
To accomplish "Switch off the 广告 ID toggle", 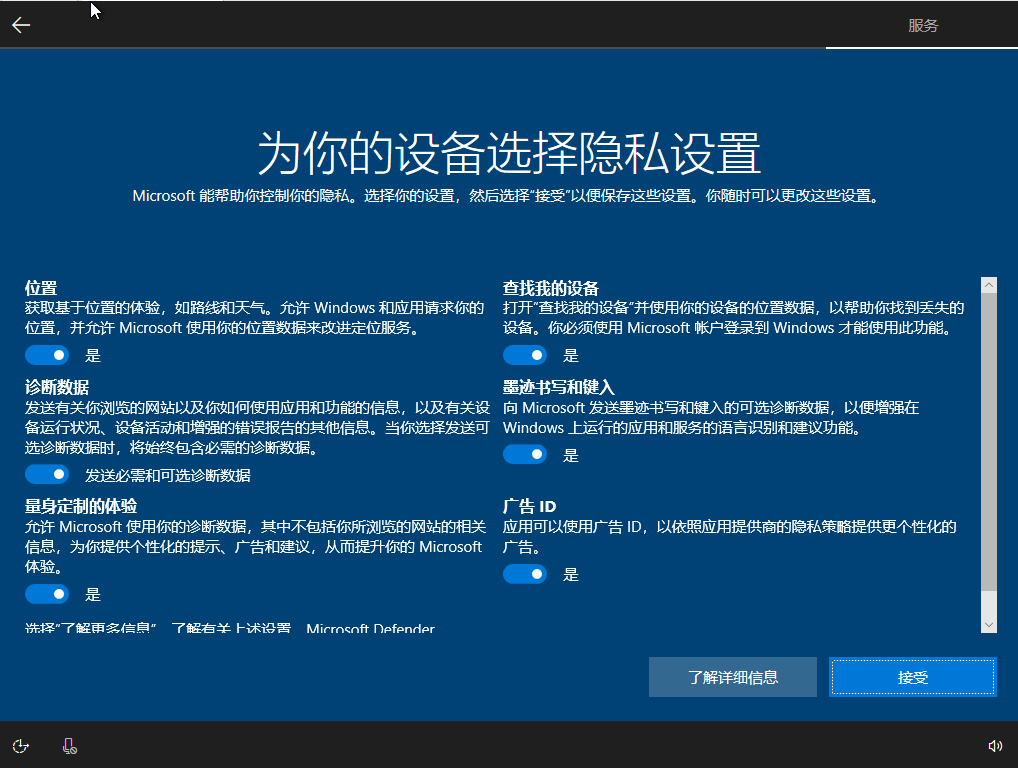I will [525, 574].
